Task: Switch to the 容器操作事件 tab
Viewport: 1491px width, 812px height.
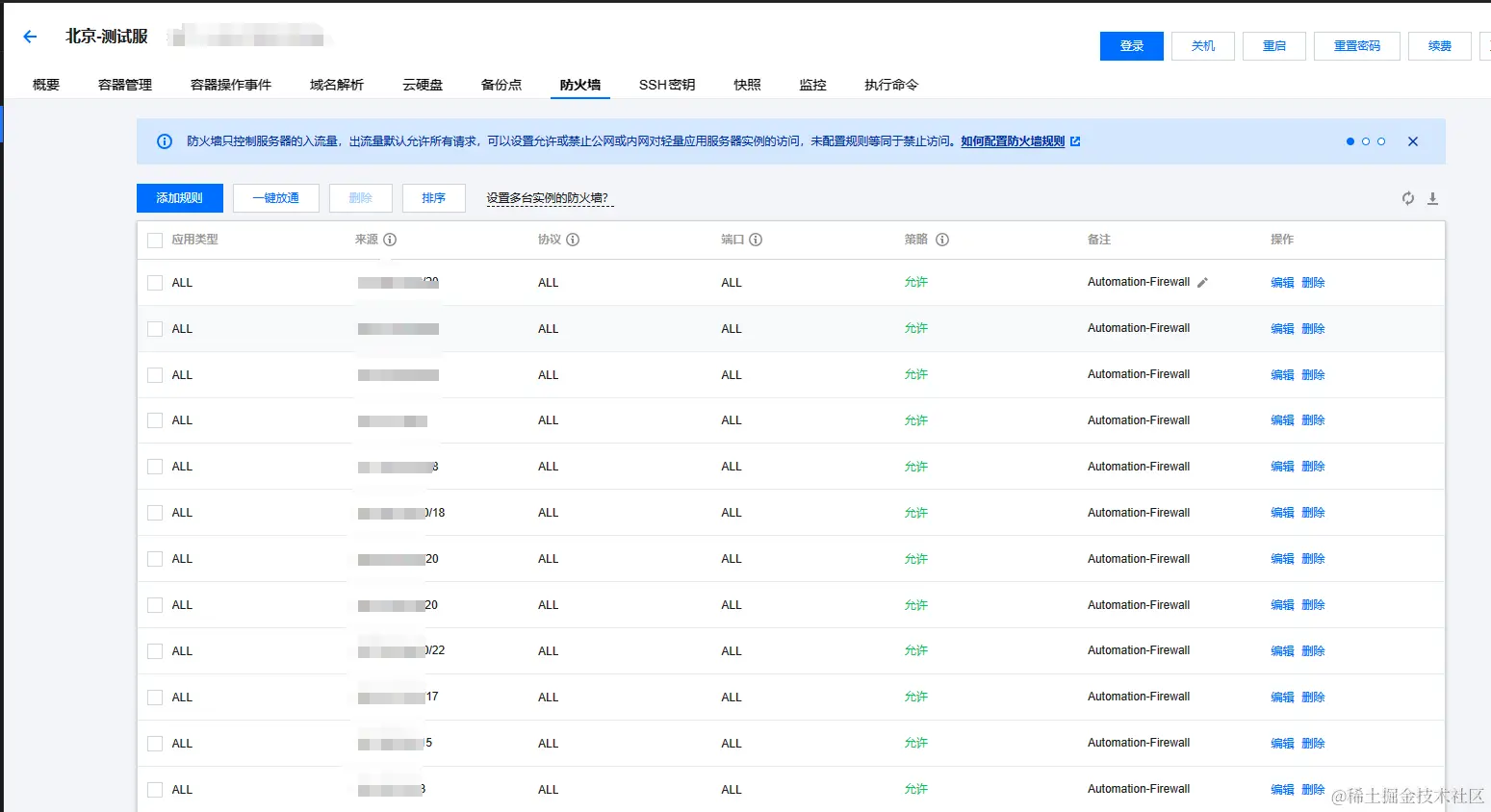Action: point(231,85)
